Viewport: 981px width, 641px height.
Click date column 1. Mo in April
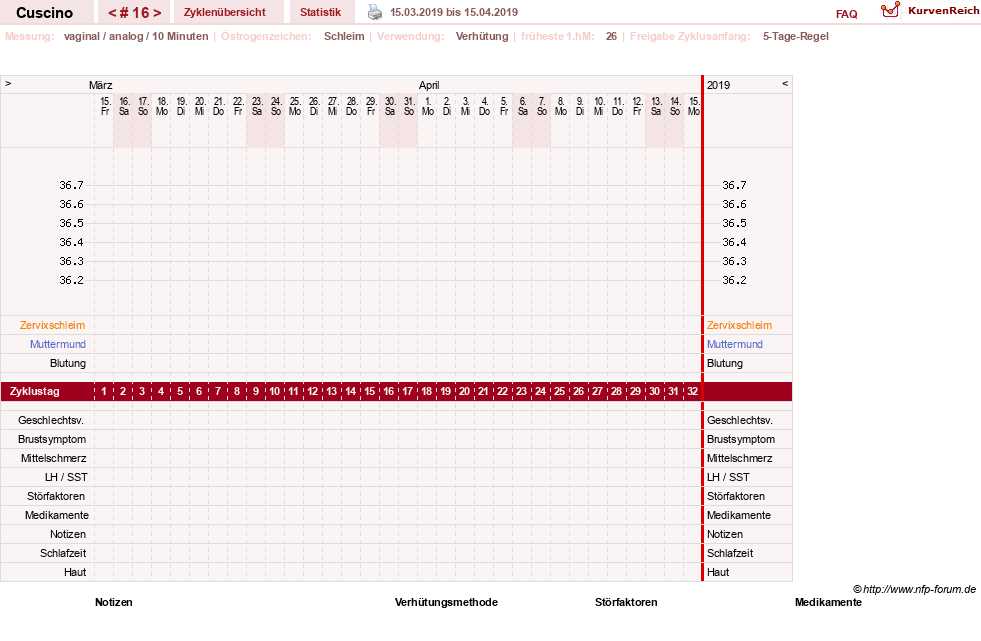[428, 106]
